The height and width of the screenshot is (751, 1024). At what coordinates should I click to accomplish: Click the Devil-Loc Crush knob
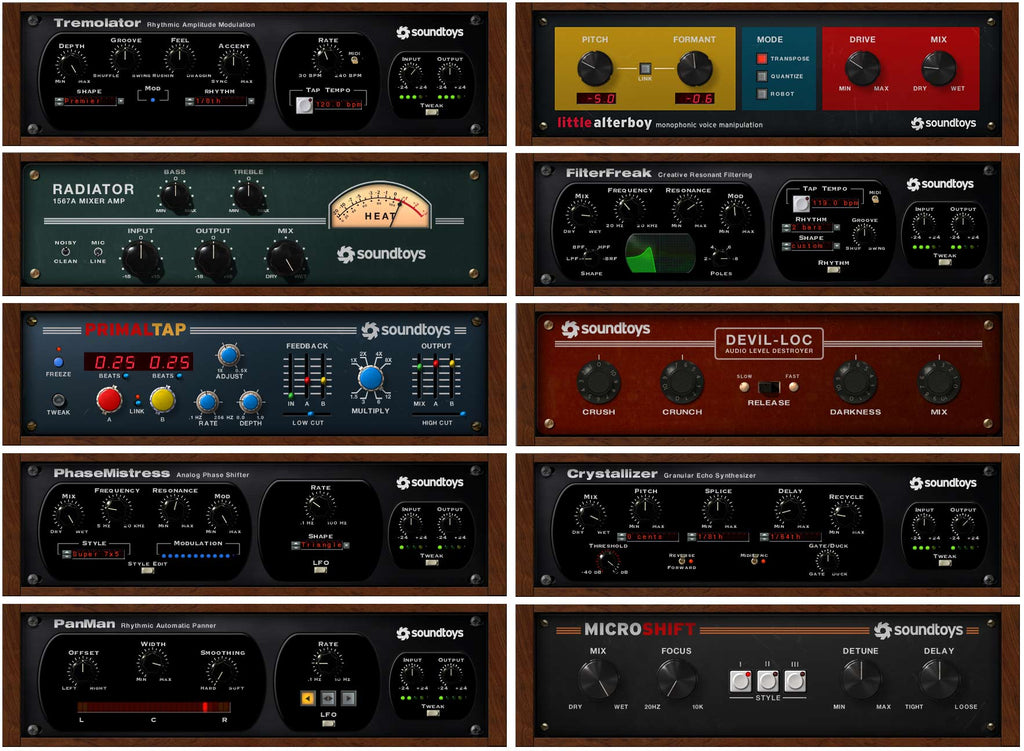click(x=599, y=383)
